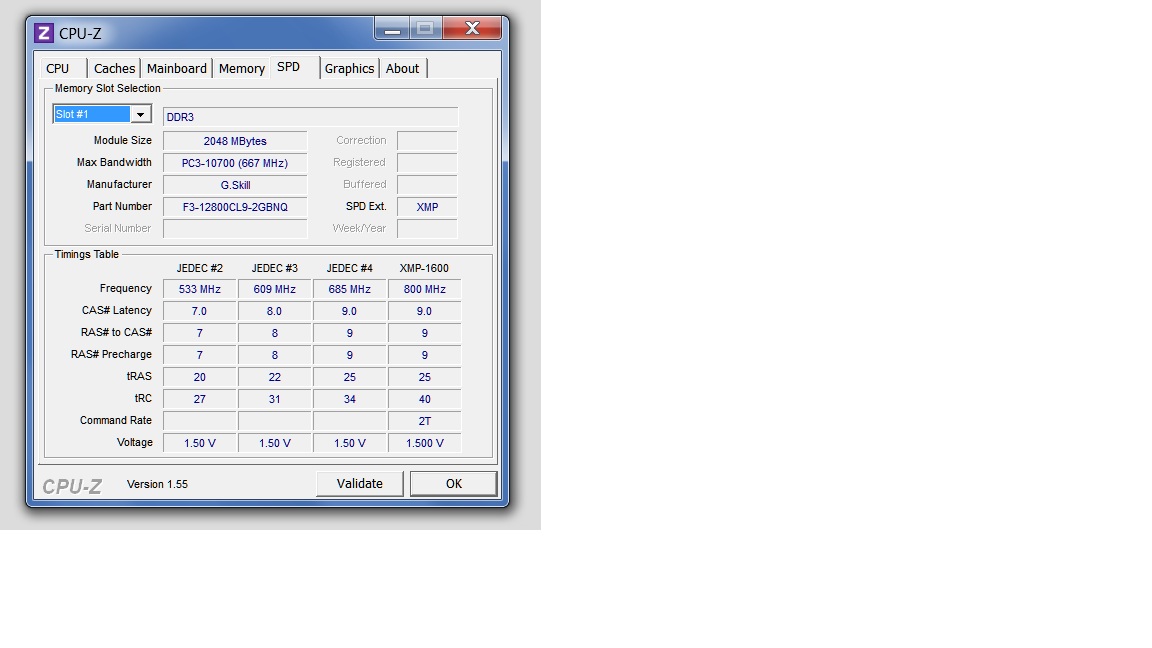Viewport: 1152px width, 648px height.
Task: Click the JEDEC #2 column header
Action: (200, 268)
